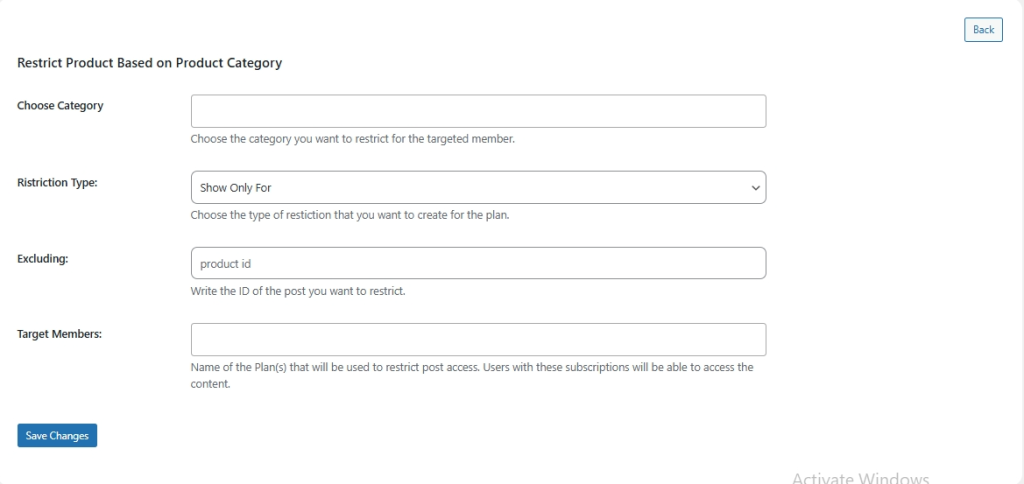
Task: Click the dropdown chevron arrow
Action: pyautogui.click(x=754, y=187)
